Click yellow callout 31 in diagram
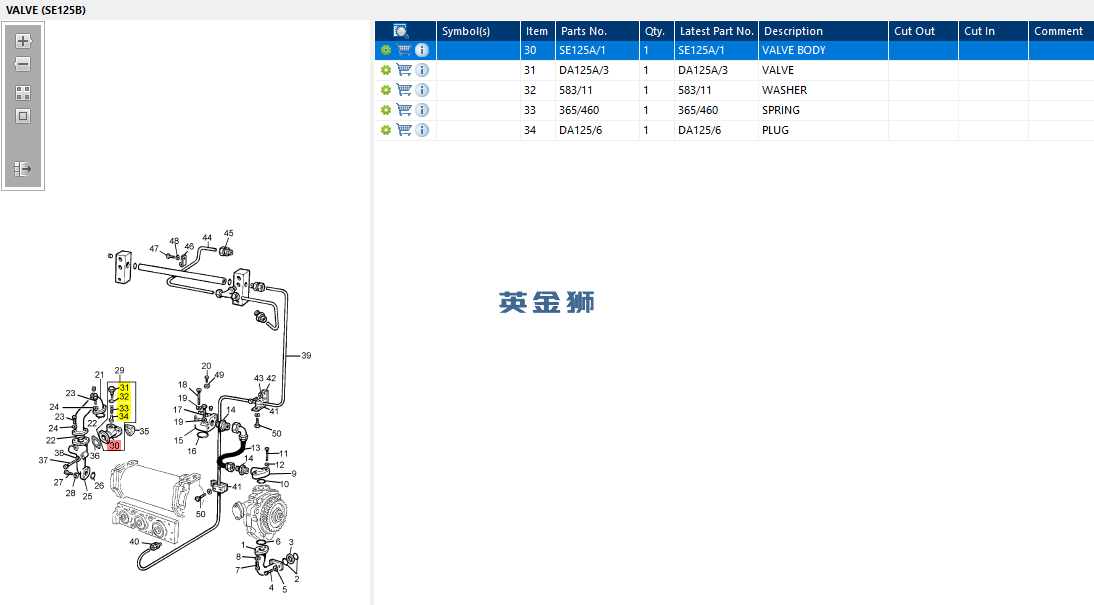 (123, 387)
